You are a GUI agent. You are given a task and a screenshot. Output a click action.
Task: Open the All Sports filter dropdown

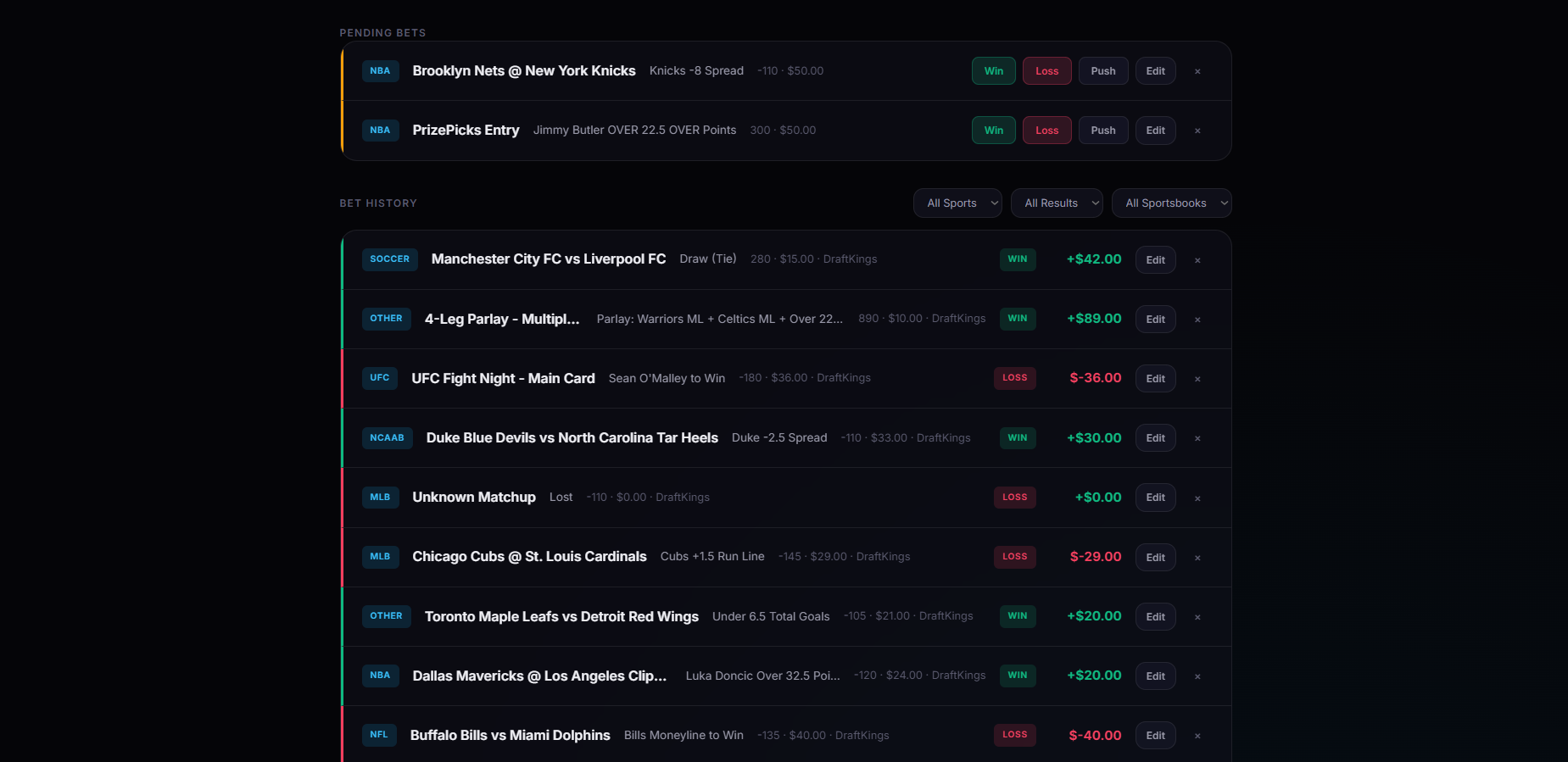click(957, 203)
